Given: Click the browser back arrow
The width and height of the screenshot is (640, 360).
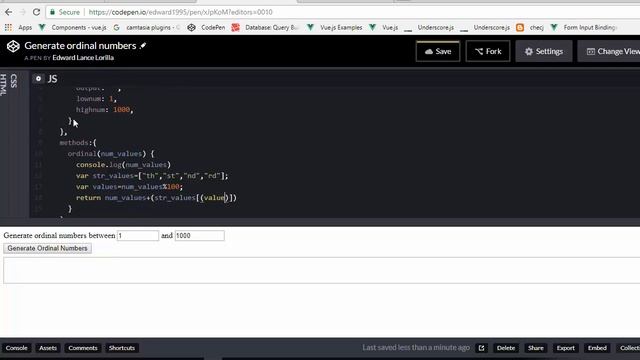Looking at the screenshot, I should (x=9, y=12).
